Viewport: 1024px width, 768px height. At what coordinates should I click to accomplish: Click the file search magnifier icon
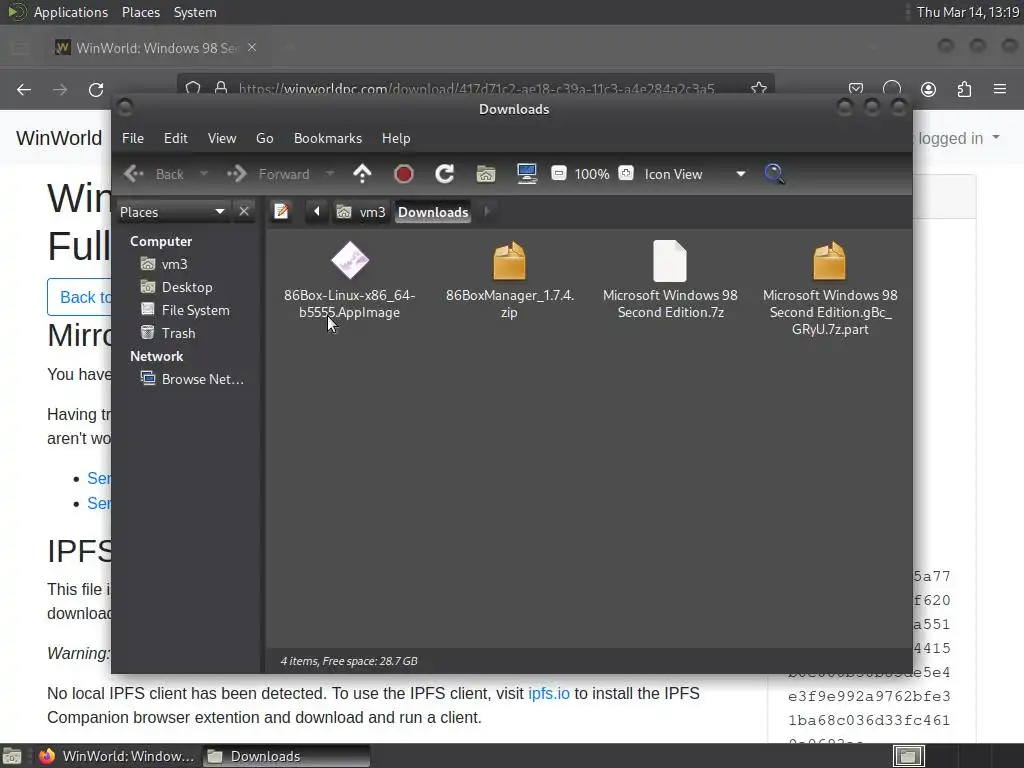tap(775, 174)
